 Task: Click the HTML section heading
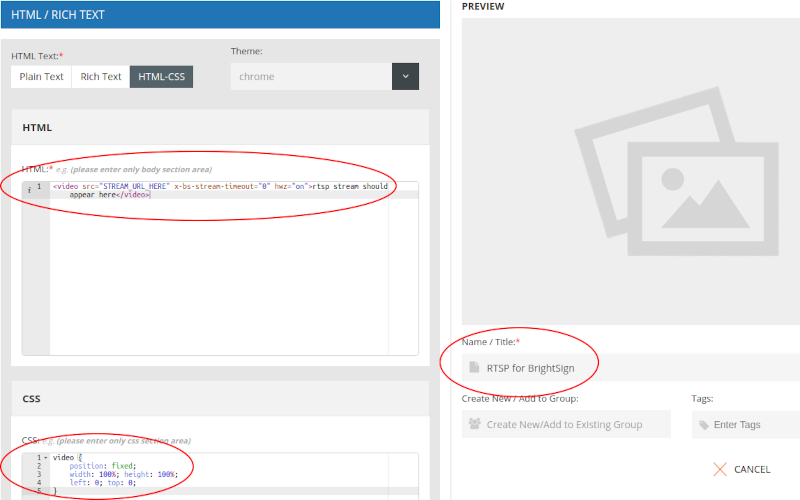(x=37, y=128)
